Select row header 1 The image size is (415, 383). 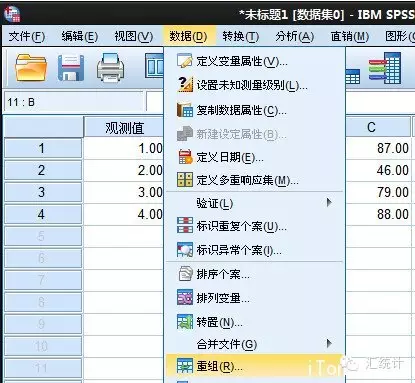(x=42, y=148)
